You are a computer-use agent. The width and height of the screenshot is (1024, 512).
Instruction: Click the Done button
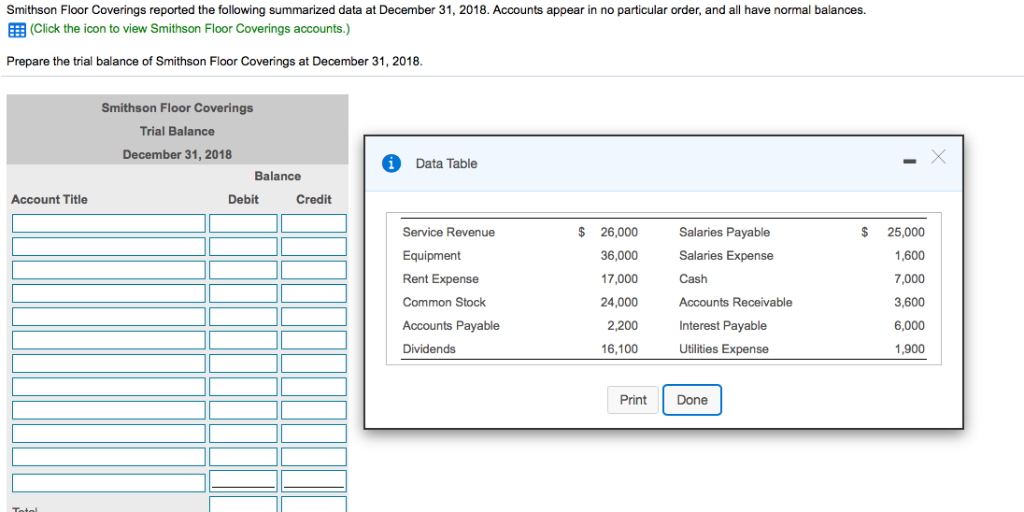point(692,400)
